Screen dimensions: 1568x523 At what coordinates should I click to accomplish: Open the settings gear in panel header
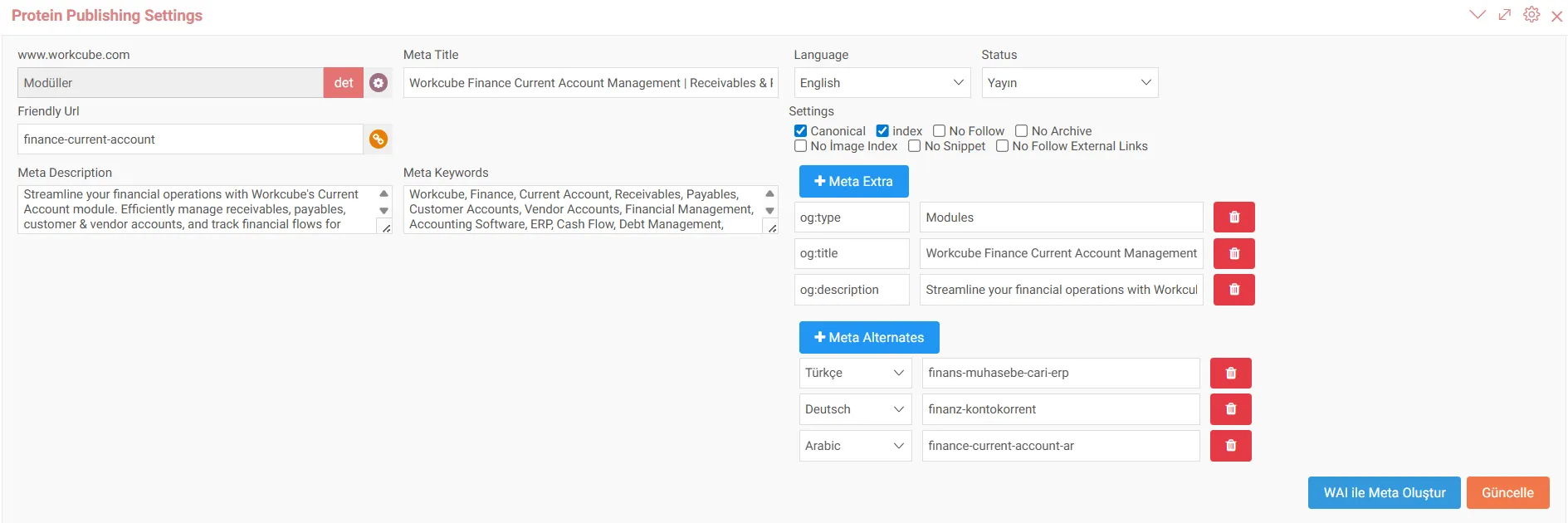pos(1531,15)
